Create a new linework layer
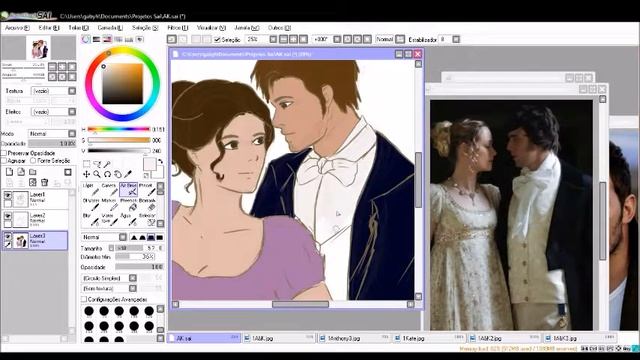The image size is (640, 360). click(x=21, y=172)
